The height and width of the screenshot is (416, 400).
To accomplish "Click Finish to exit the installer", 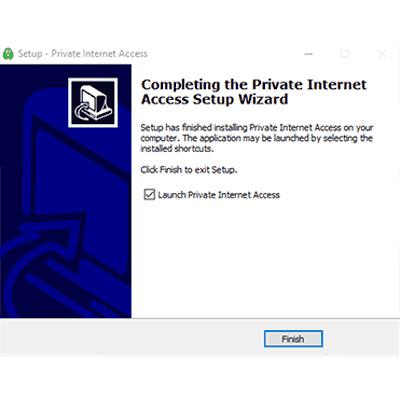I will 293,339.
